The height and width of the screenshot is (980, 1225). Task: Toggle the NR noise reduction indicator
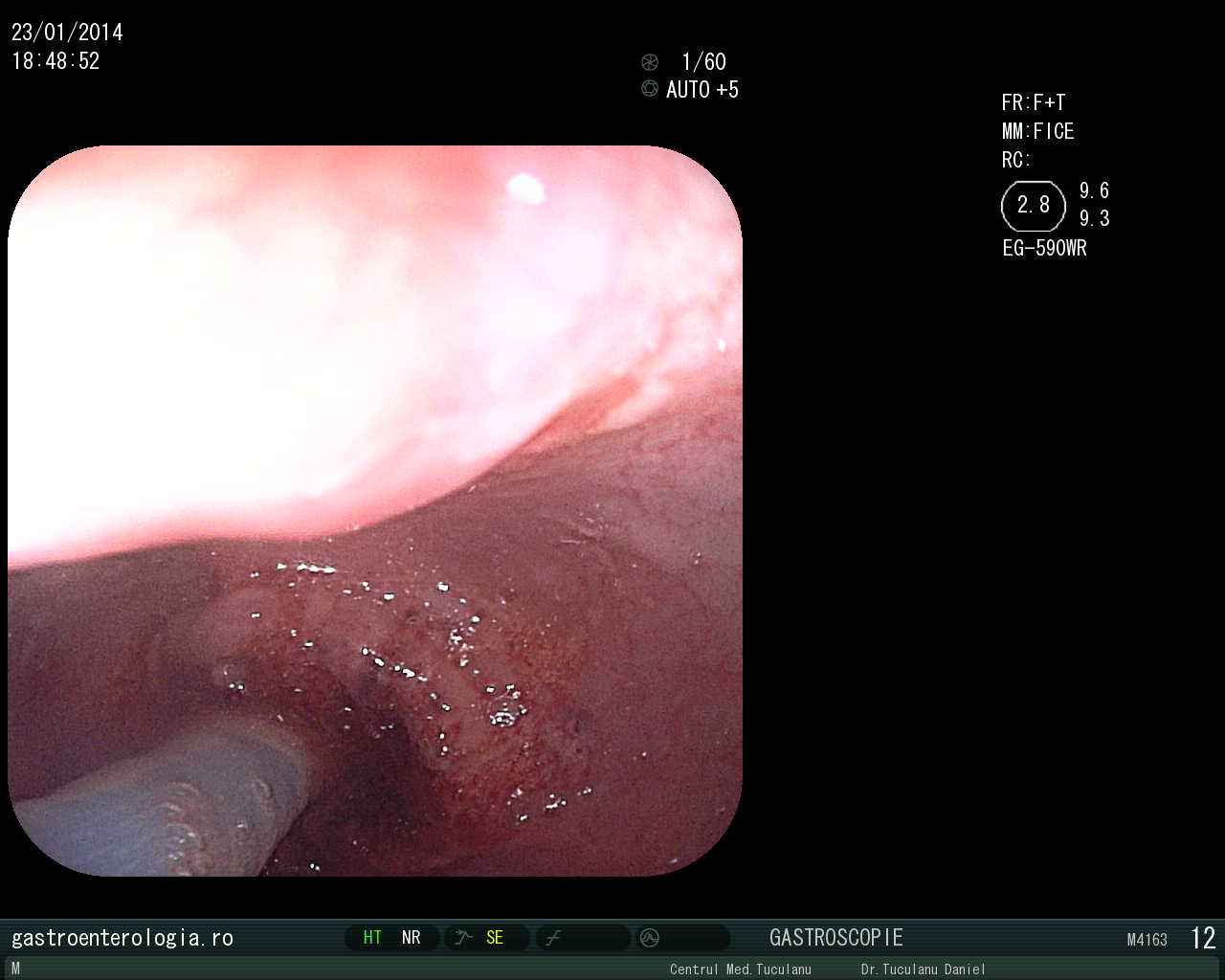(x=412, y=938)
